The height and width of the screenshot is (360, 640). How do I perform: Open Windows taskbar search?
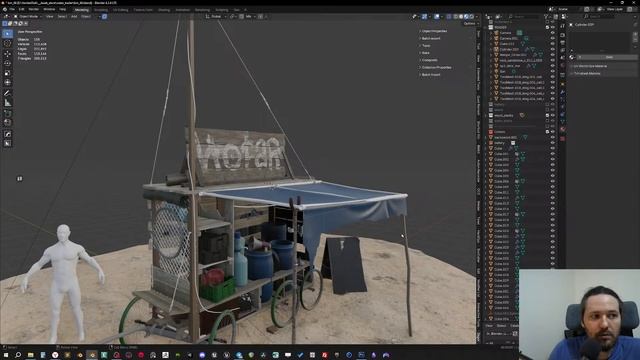(x=18, y=355)
